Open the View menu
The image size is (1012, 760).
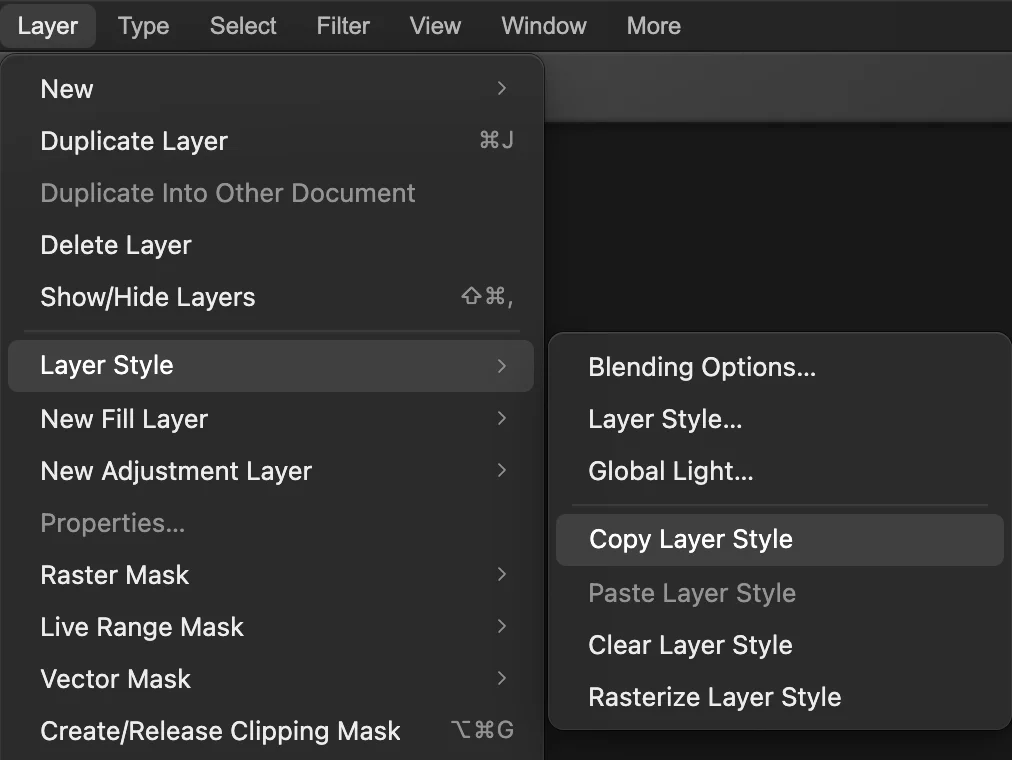click(x=435, y=26)
